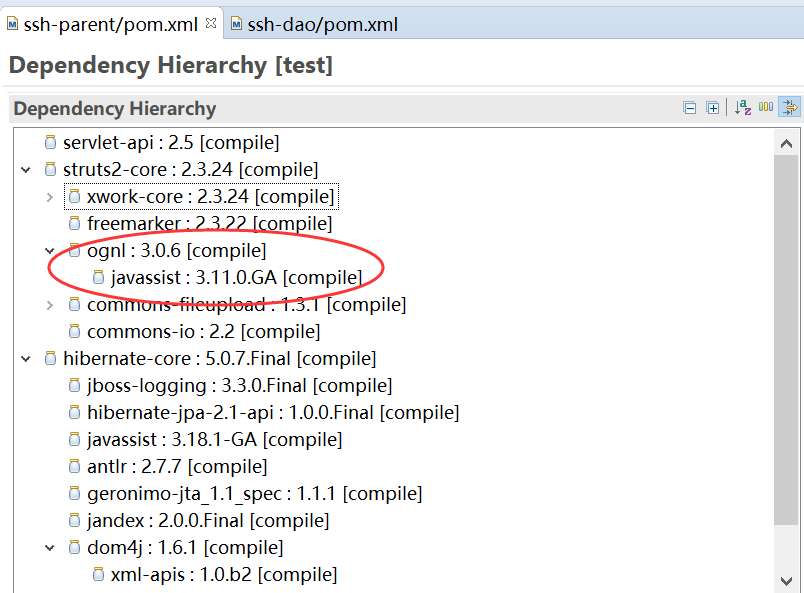
Task: Click the scroll down arrow of dependency list
Action: point(786,581)
